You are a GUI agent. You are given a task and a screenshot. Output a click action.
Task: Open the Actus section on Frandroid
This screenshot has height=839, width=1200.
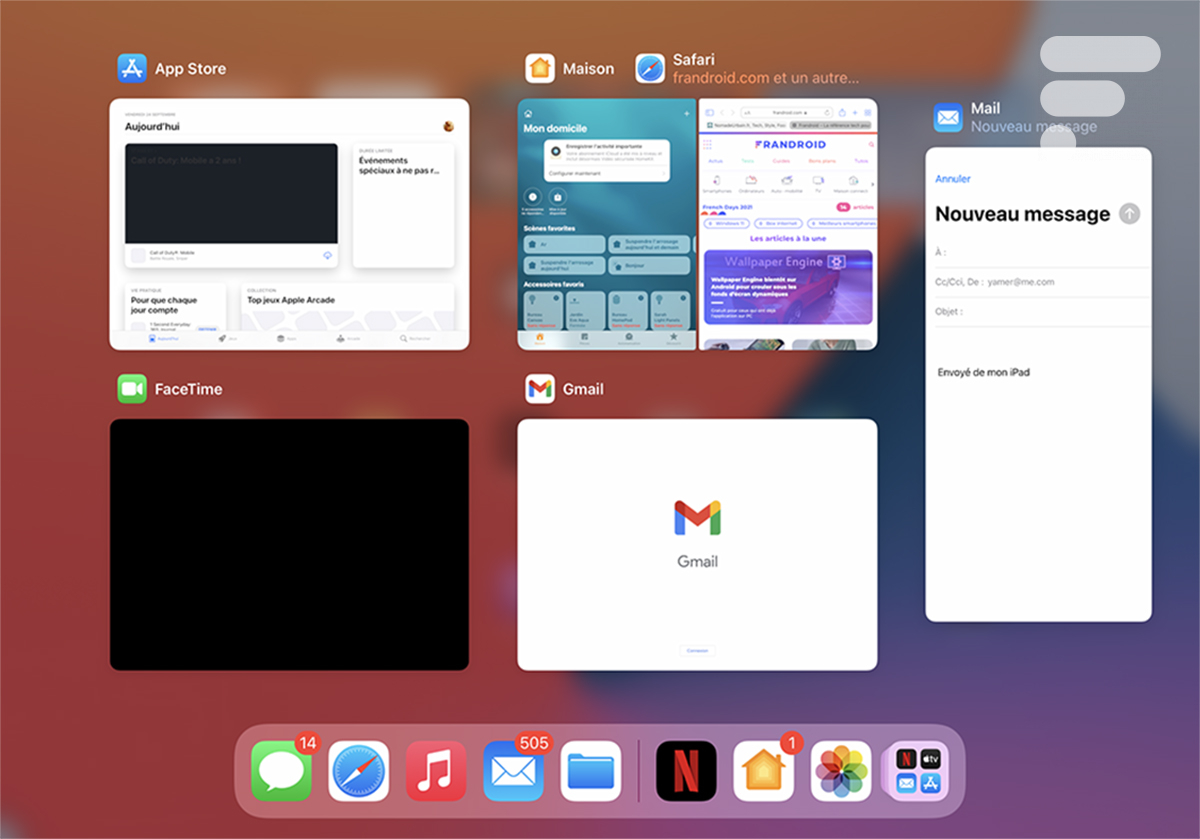(x=715, y=160)
